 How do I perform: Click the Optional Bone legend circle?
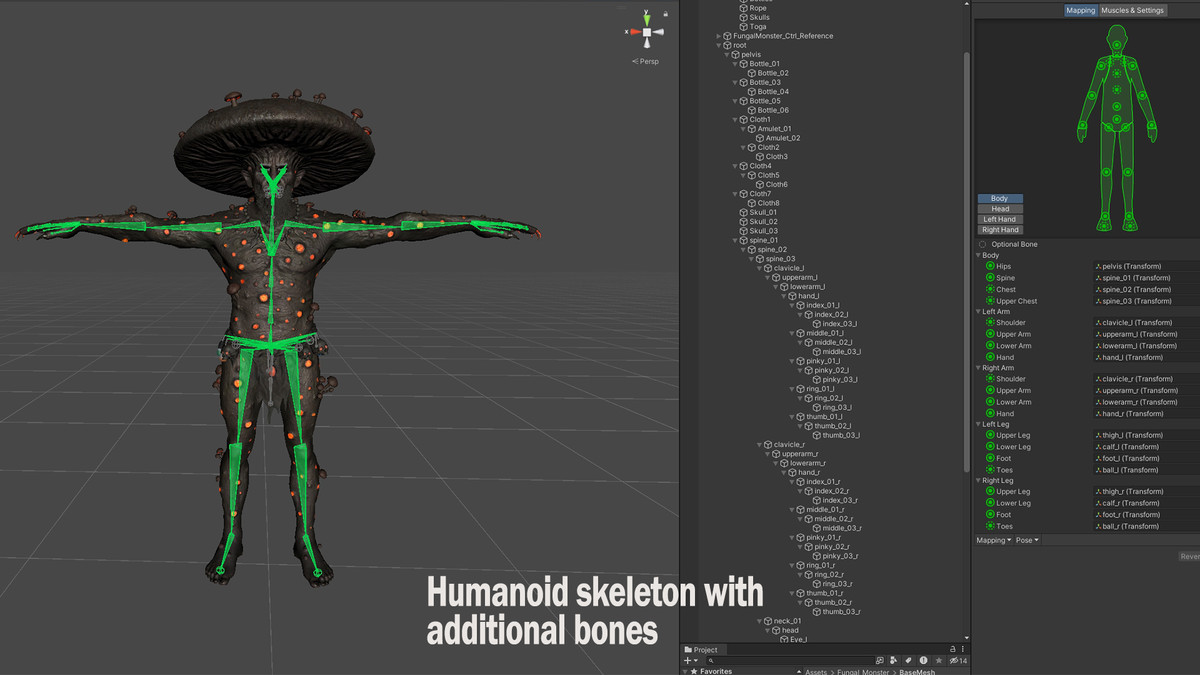tap(982, 244)
